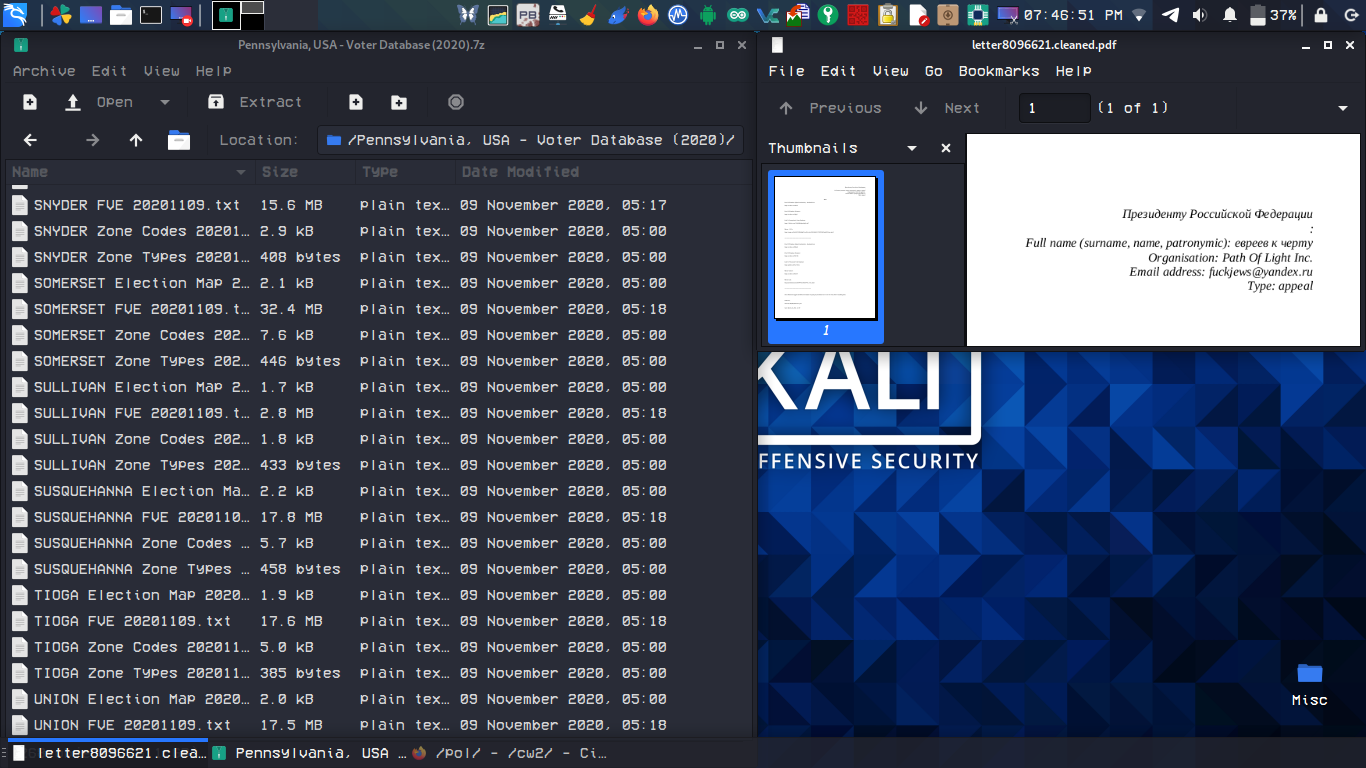Open the Thumbnails sidebar dropdown

point(912,148)
